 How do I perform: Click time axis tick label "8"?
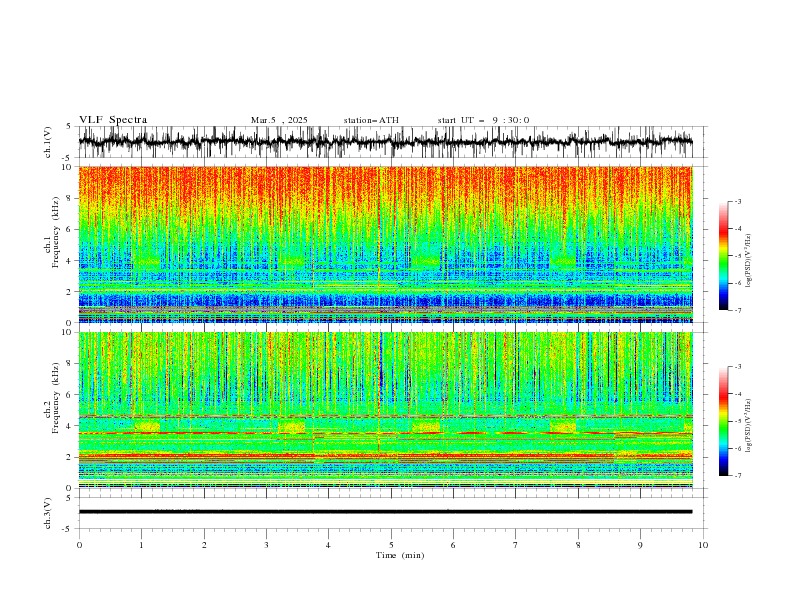[578, 545]
